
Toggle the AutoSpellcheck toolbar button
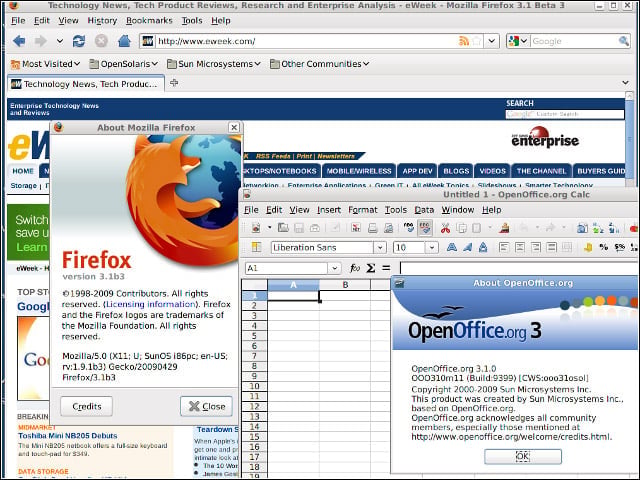click(x=425, y=228)
